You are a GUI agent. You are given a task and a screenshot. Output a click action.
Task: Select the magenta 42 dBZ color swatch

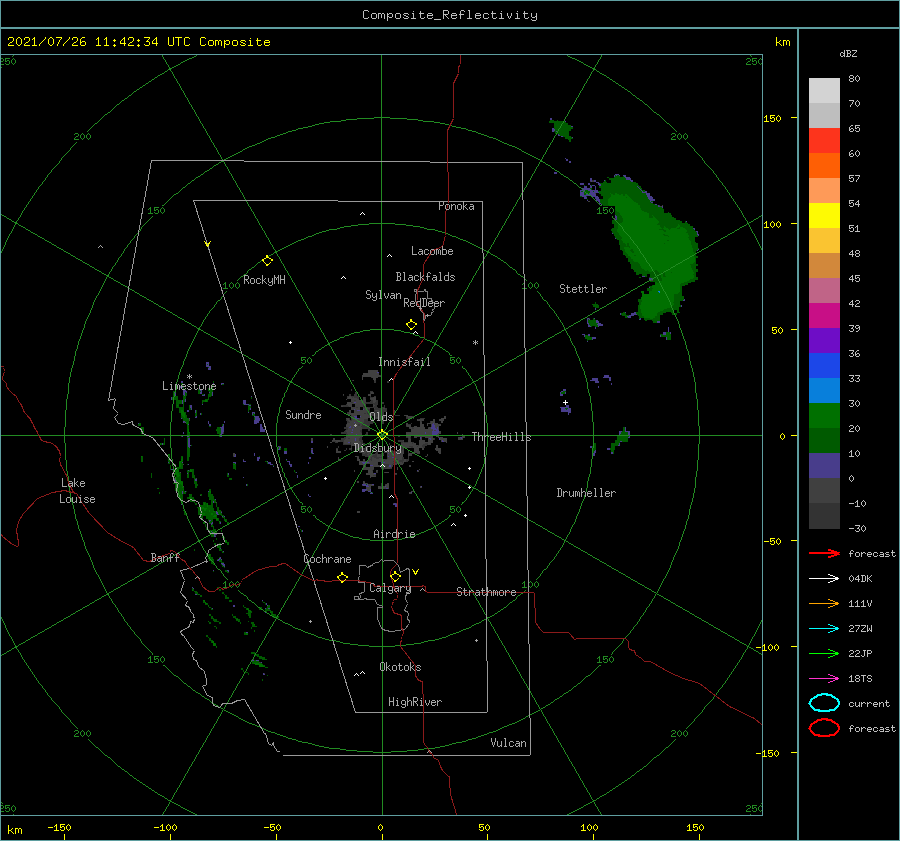pyautogui.click(x=824, y=315)
